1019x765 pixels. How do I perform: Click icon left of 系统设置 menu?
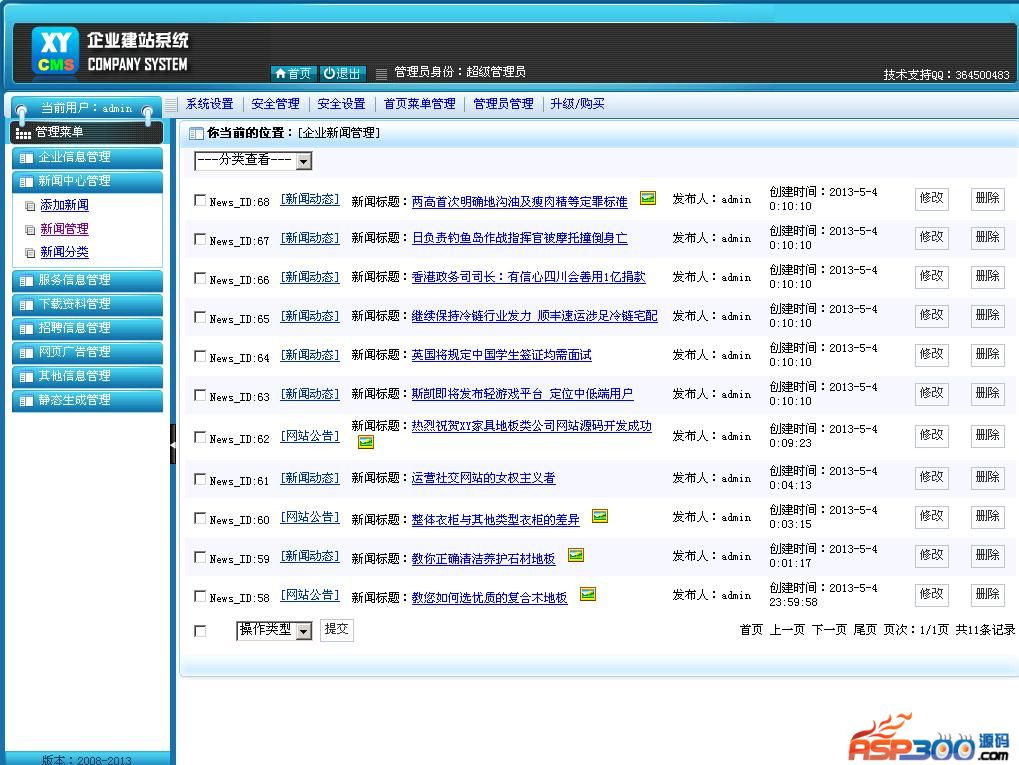coord(171,104)
